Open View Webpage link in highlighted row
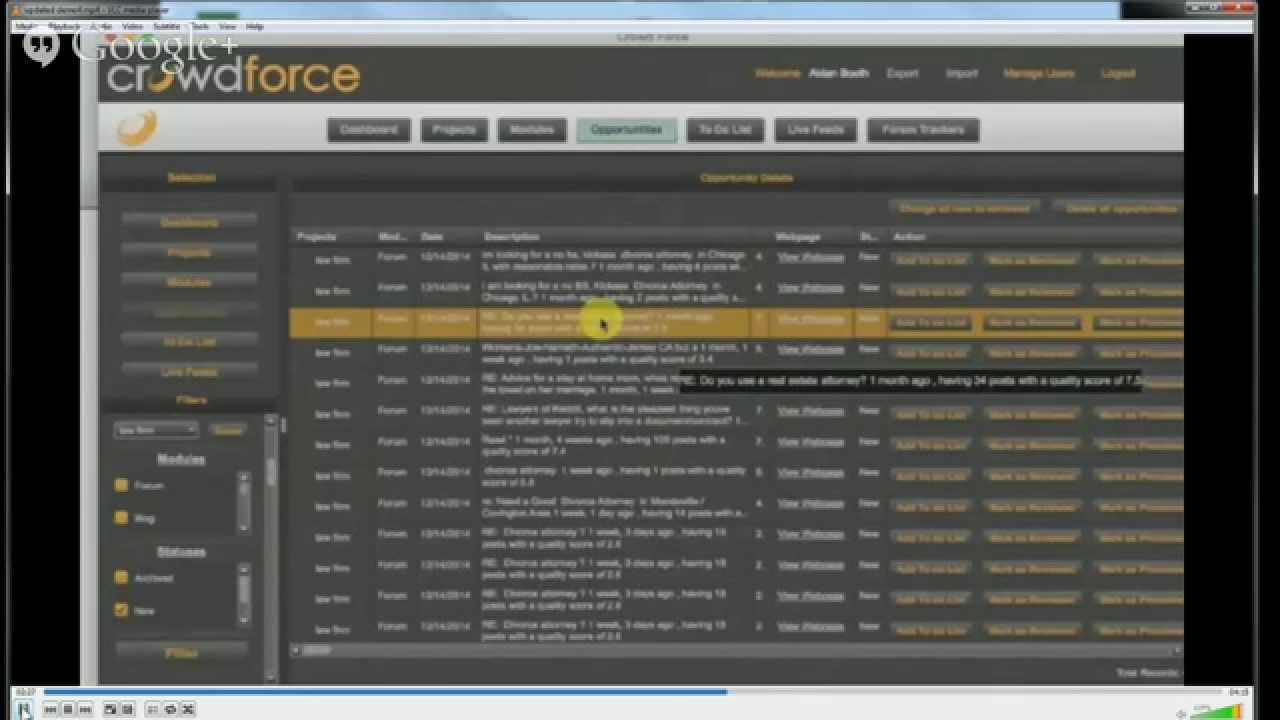Image resolution: width=1280 pixels, height=720 pixels. (x=810, y=320)
